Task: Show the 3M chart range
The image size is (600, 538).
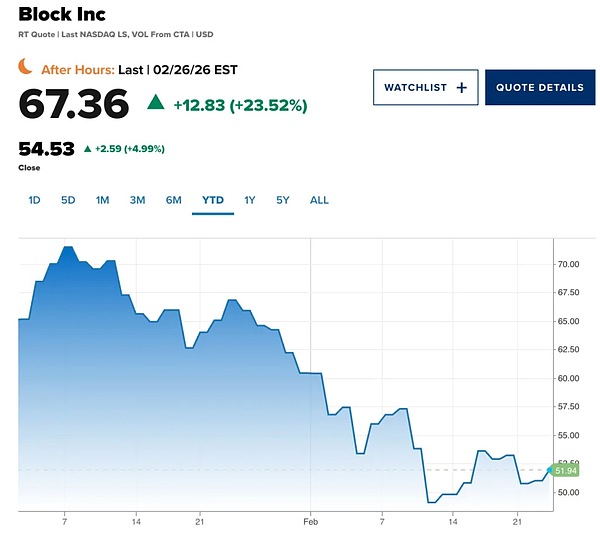Action: (137, 200)
